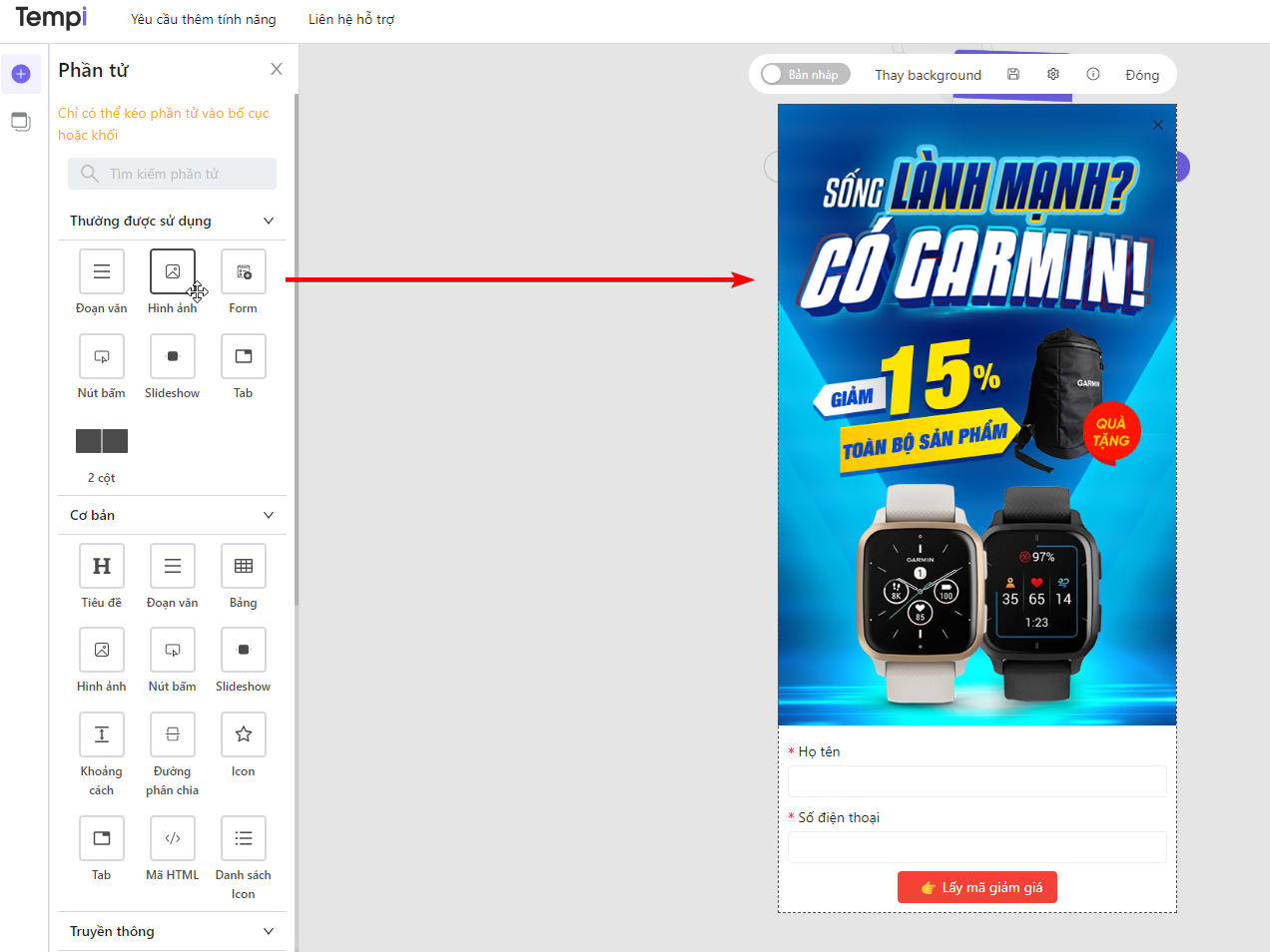Image resolution: width=1270 pixels, height=952 pixels.
Task: Select the Bảng table element
Action: point(244,566)
